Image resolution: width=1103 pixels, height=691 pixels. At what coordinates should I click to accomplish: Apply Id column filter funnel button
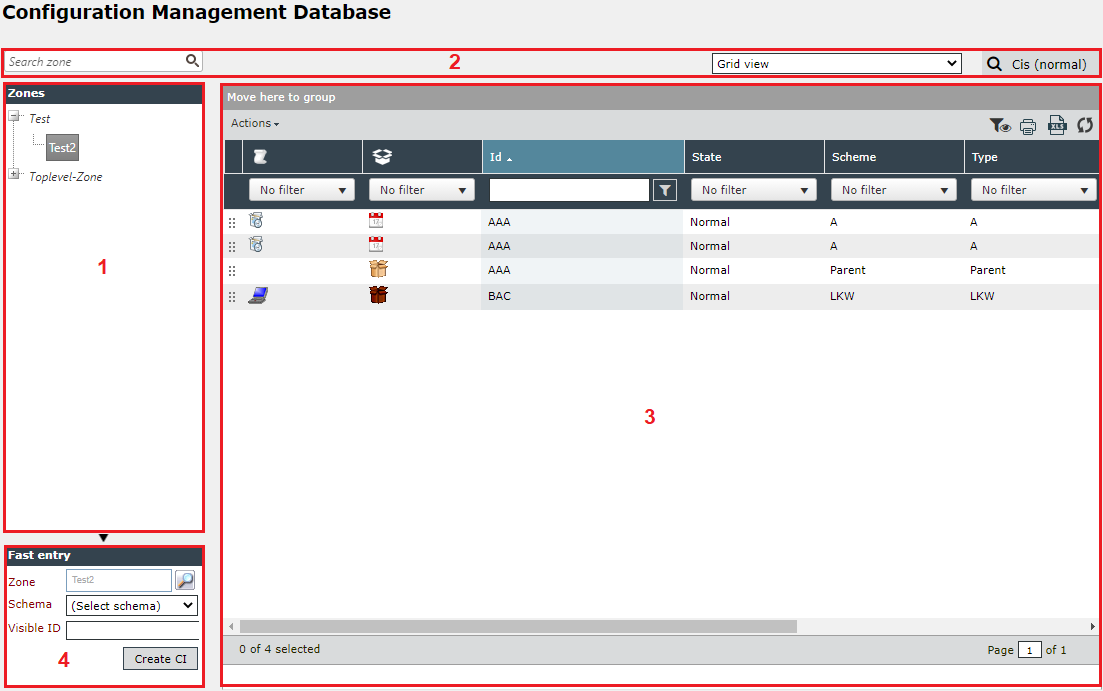[x=665, y=190]
